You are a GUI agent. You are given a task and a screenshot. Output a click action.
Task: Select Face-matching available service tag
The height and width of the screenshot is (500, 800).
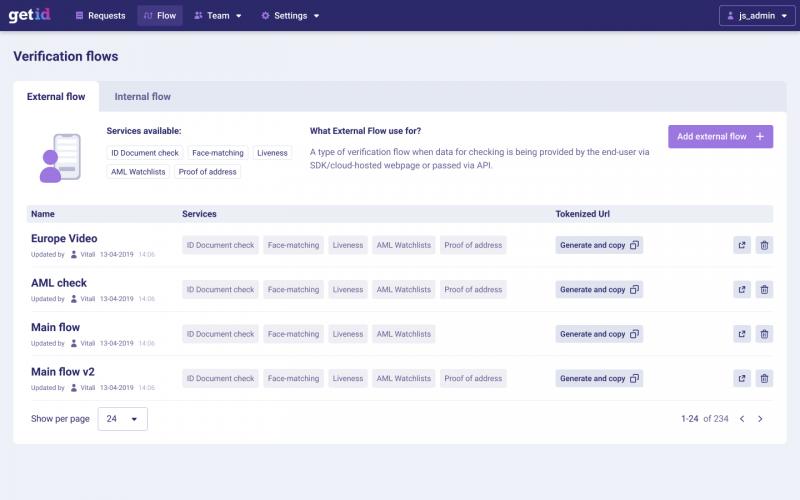click(x=218, y=153)
